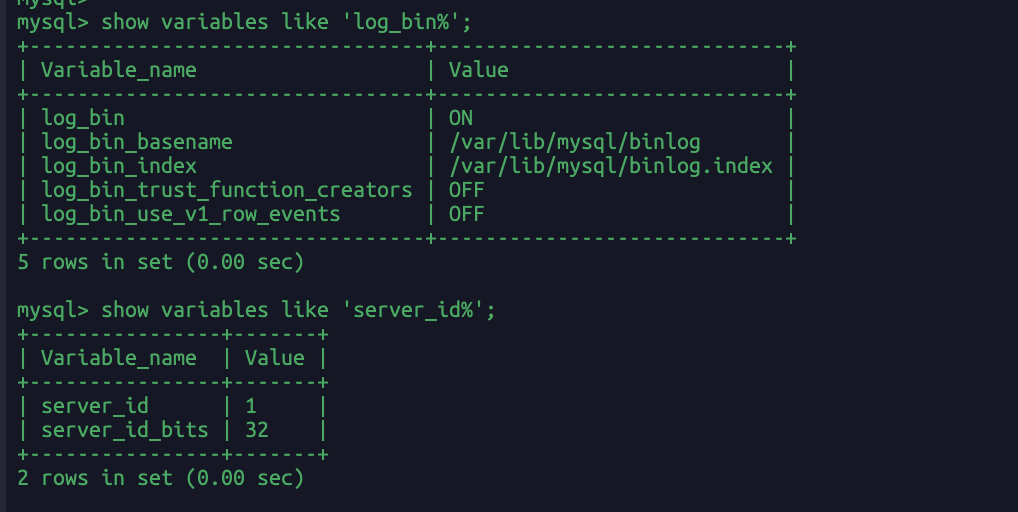The width and height of the screenshot is (1018, 512).
Task: Click the log_bin variable name
Action: click(82, 118)
